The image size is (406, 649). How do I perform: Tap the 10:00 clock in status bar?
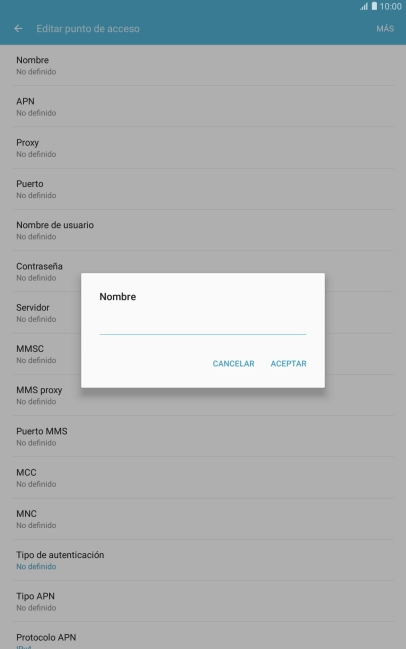tap(391, 6)
